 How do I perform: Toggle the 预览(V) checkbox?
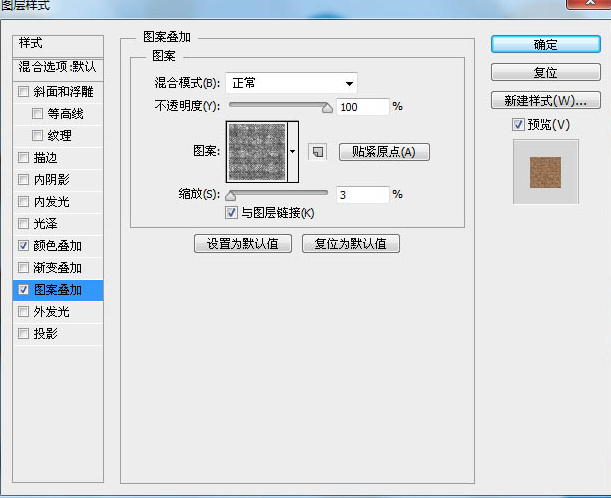click(518, 125)
